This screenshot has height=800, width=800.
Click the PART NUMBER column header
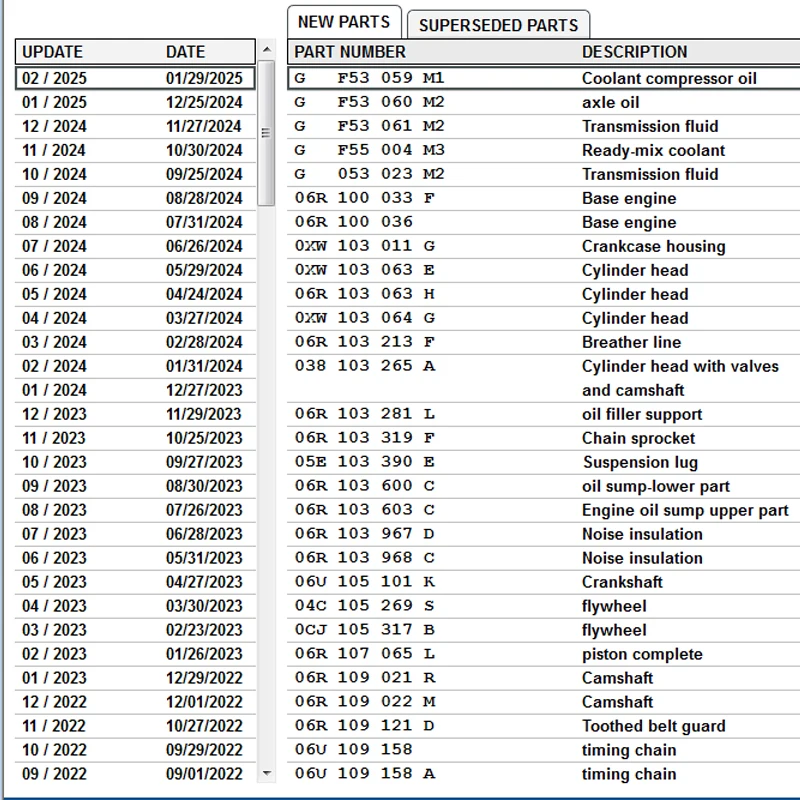click(x=349, y=52)
